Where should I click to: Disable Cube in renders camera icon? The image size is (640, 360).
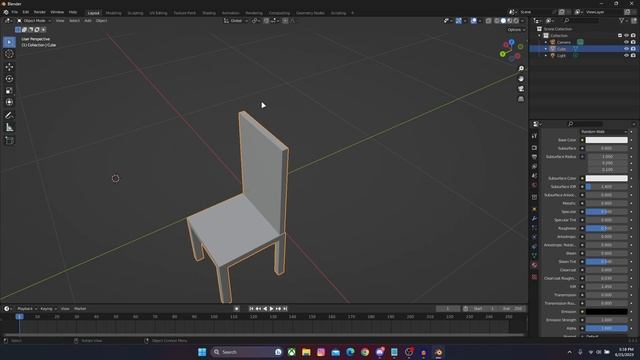click(x=633, y=49)
